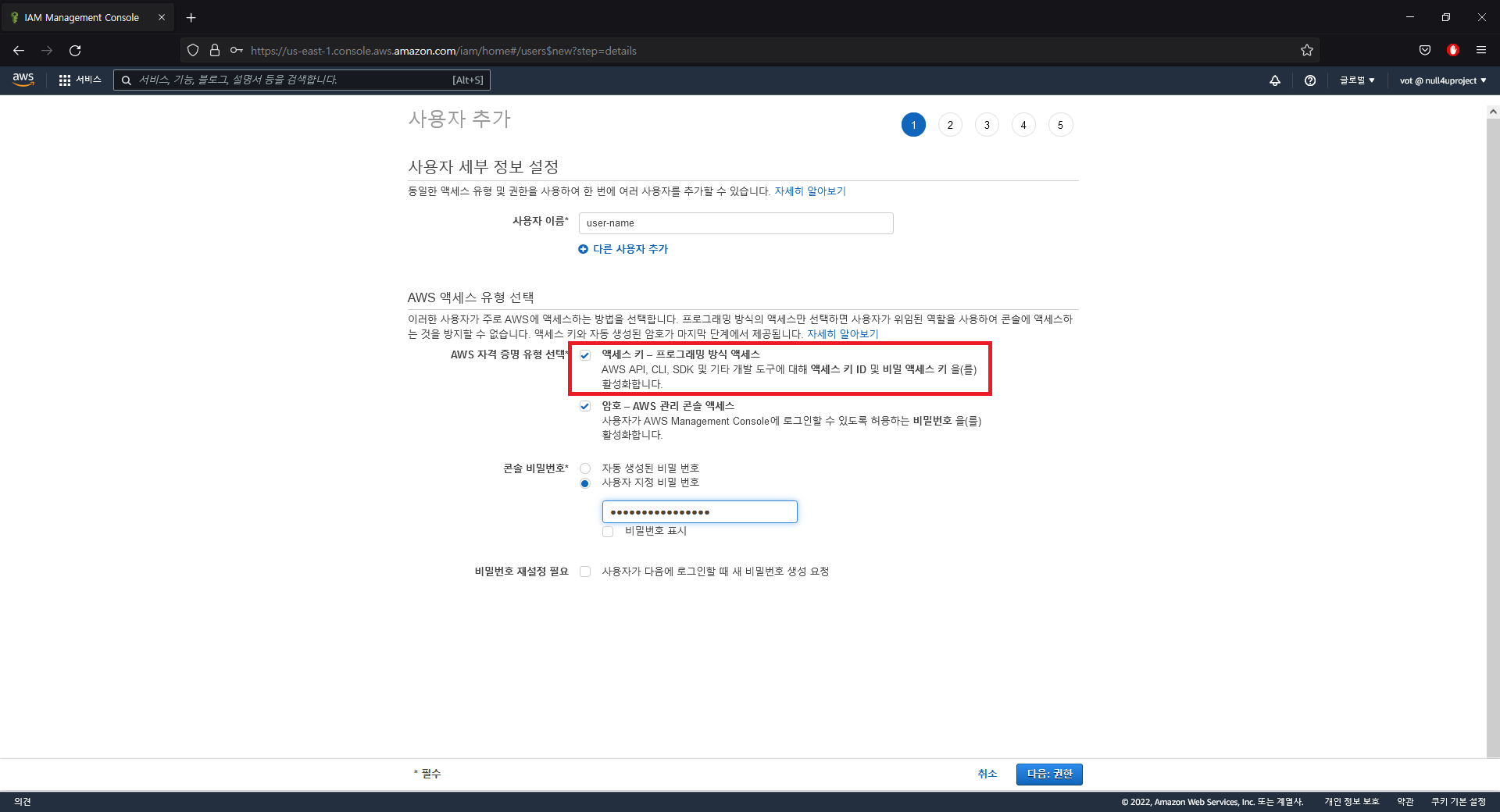Enable the 비밀번호 표시 checkbox
1500x812 pixels.
608,532
